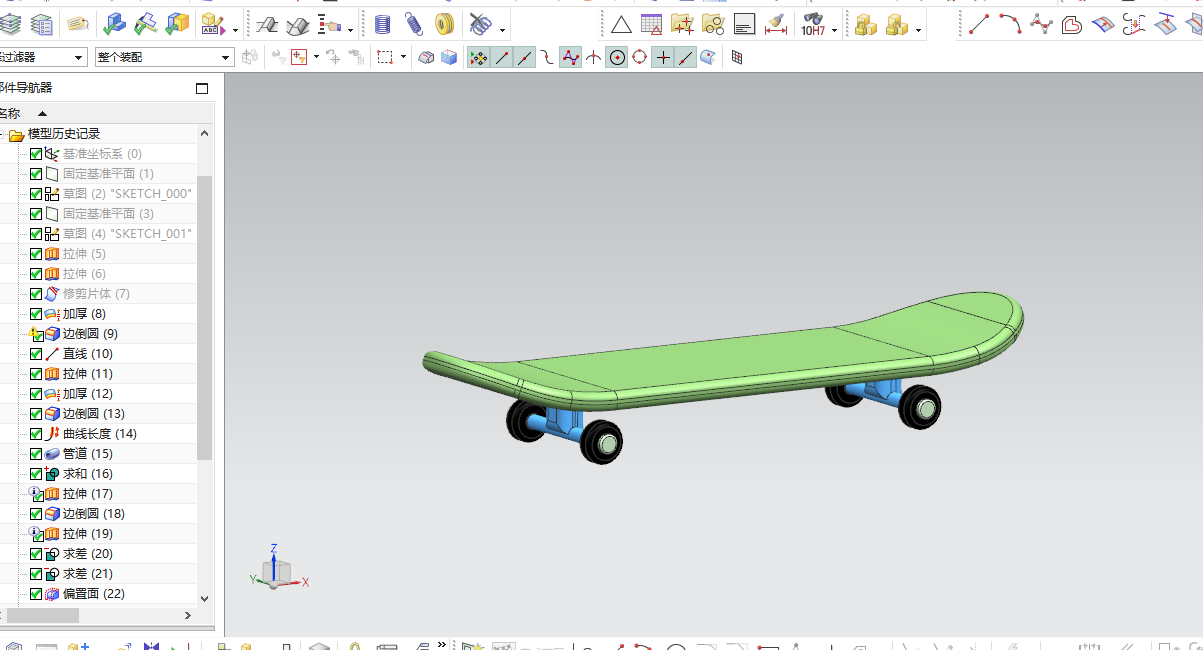Click the line curve tool icon

tap(979, 24)
